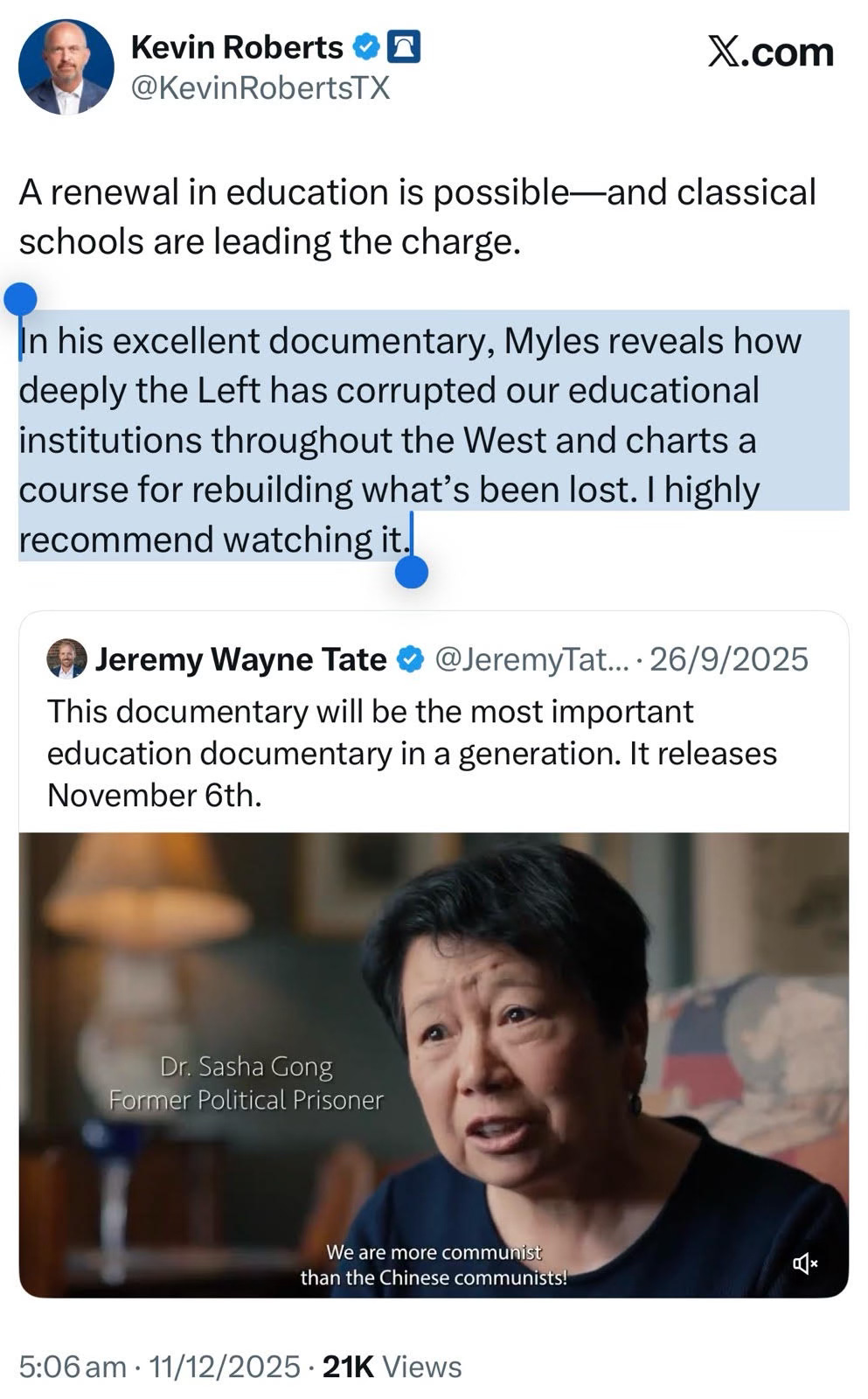Open the Jeremy Wayne Tate name link
The width and height of the screenshot is (868, 1399).
coord(240,659)
